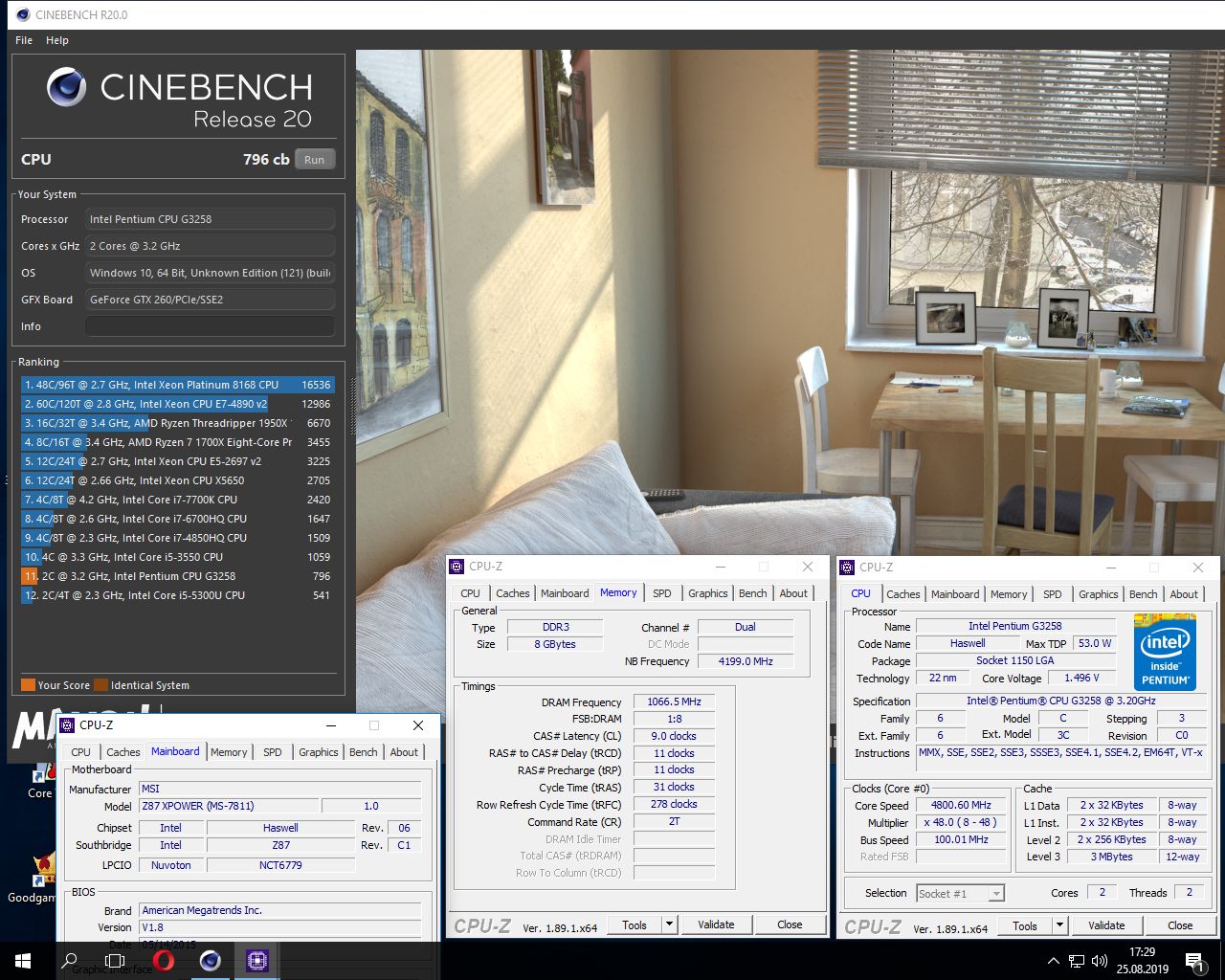Open SPD tab in the Memory CPU-Z window
Image resolution: width=1225 pixels, height=980 pixels.
point(661,593)
